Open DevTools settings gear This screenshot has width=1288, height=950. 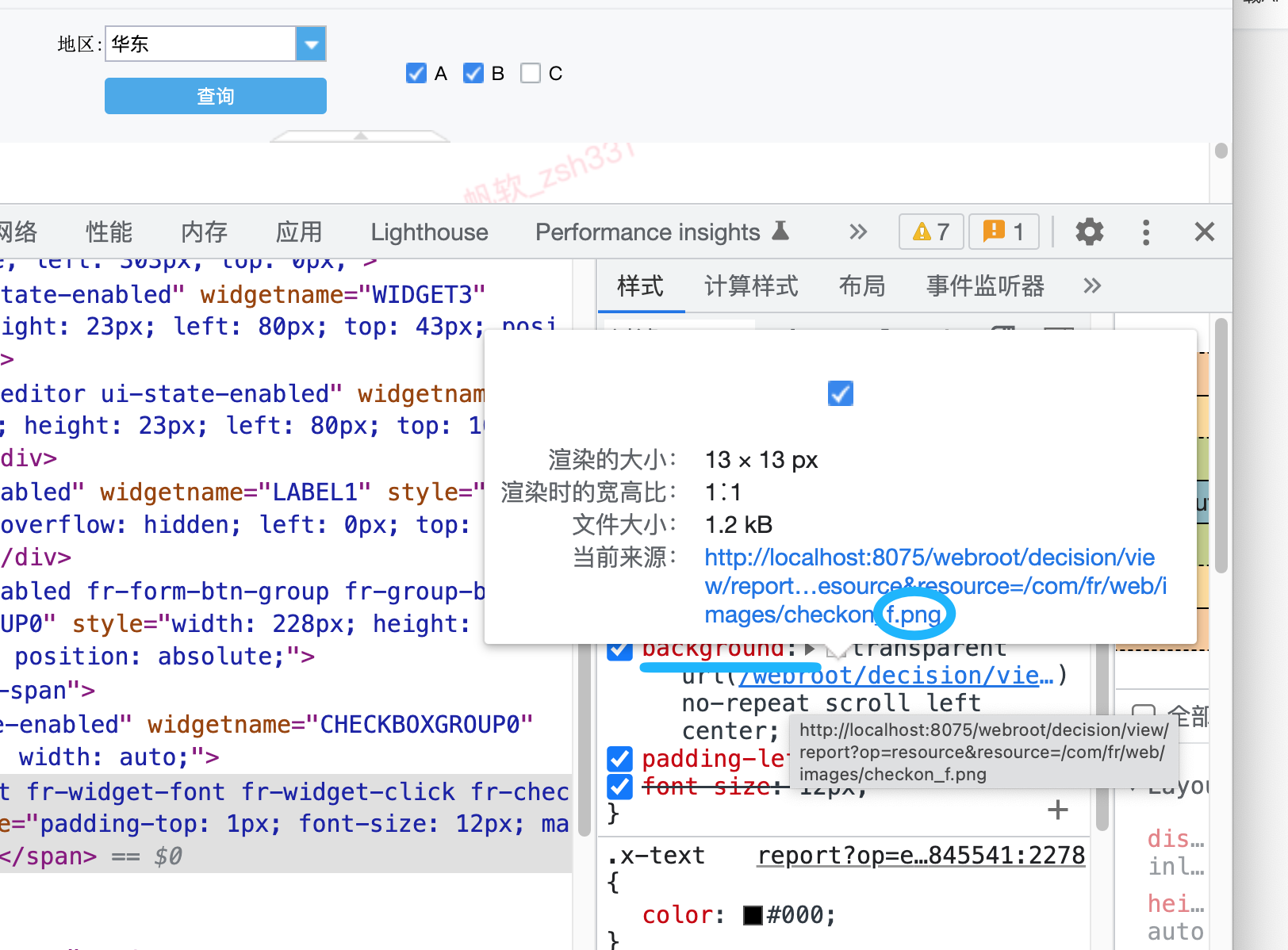point(1089,232)
